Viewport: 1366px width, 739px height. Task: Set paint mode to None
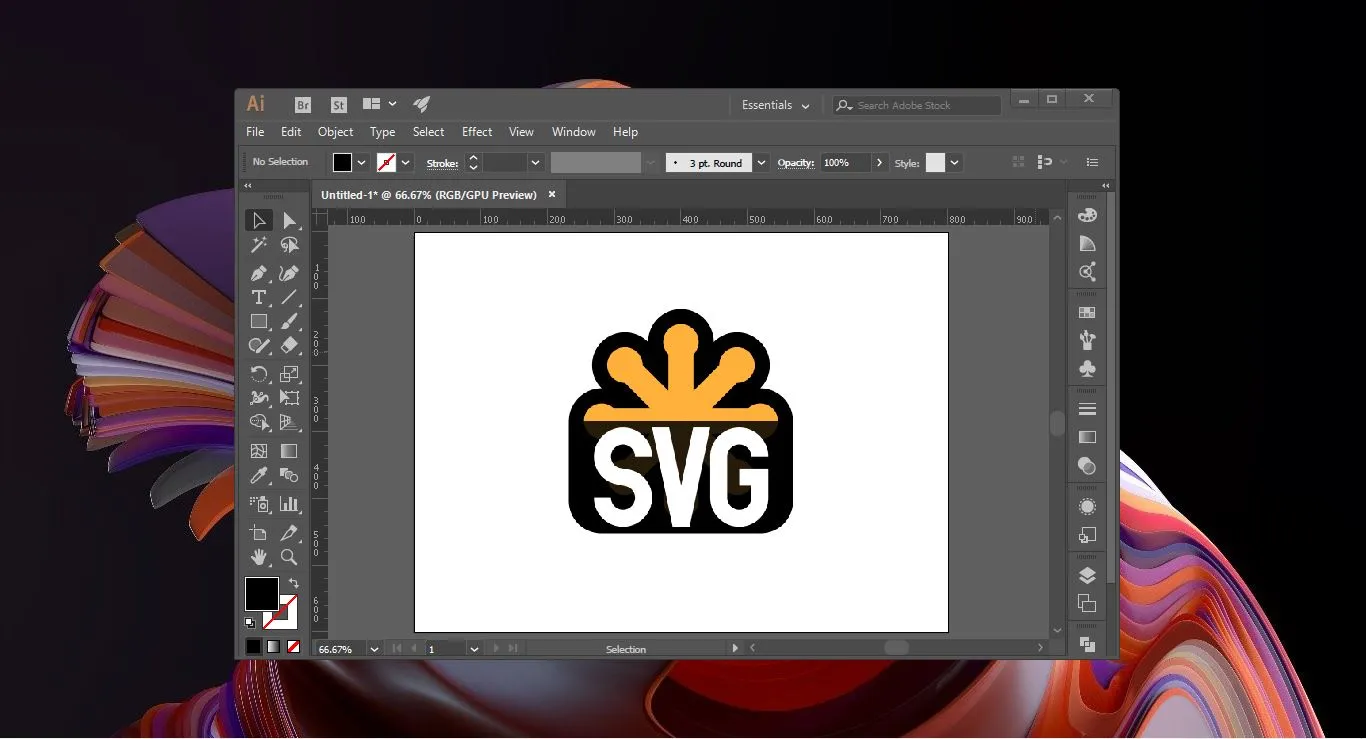[294, 647]
